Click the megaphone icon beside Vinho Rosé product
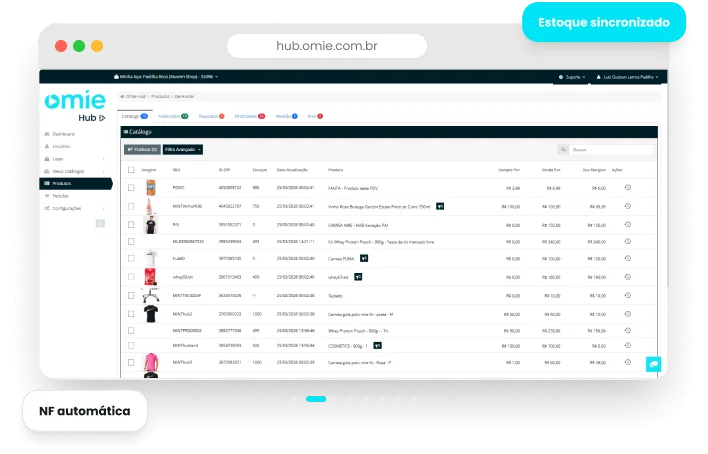The image size is (708, 454). (440, 206)
